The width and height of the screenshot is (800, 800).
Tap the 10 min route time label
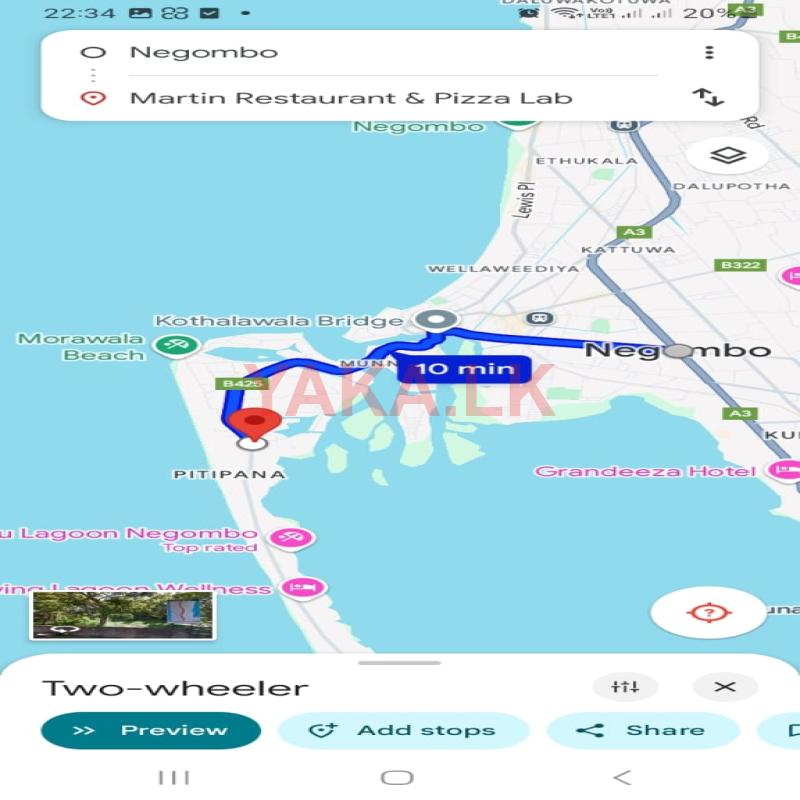[464, 368]
